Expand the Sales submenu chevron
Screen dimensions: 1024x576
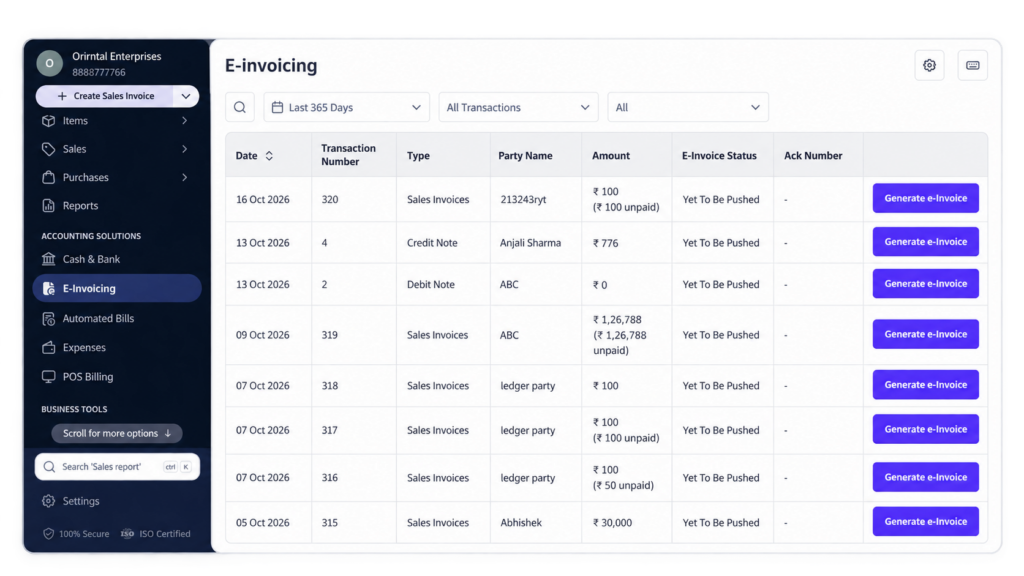pyautogui.click(x=184, y=149)
